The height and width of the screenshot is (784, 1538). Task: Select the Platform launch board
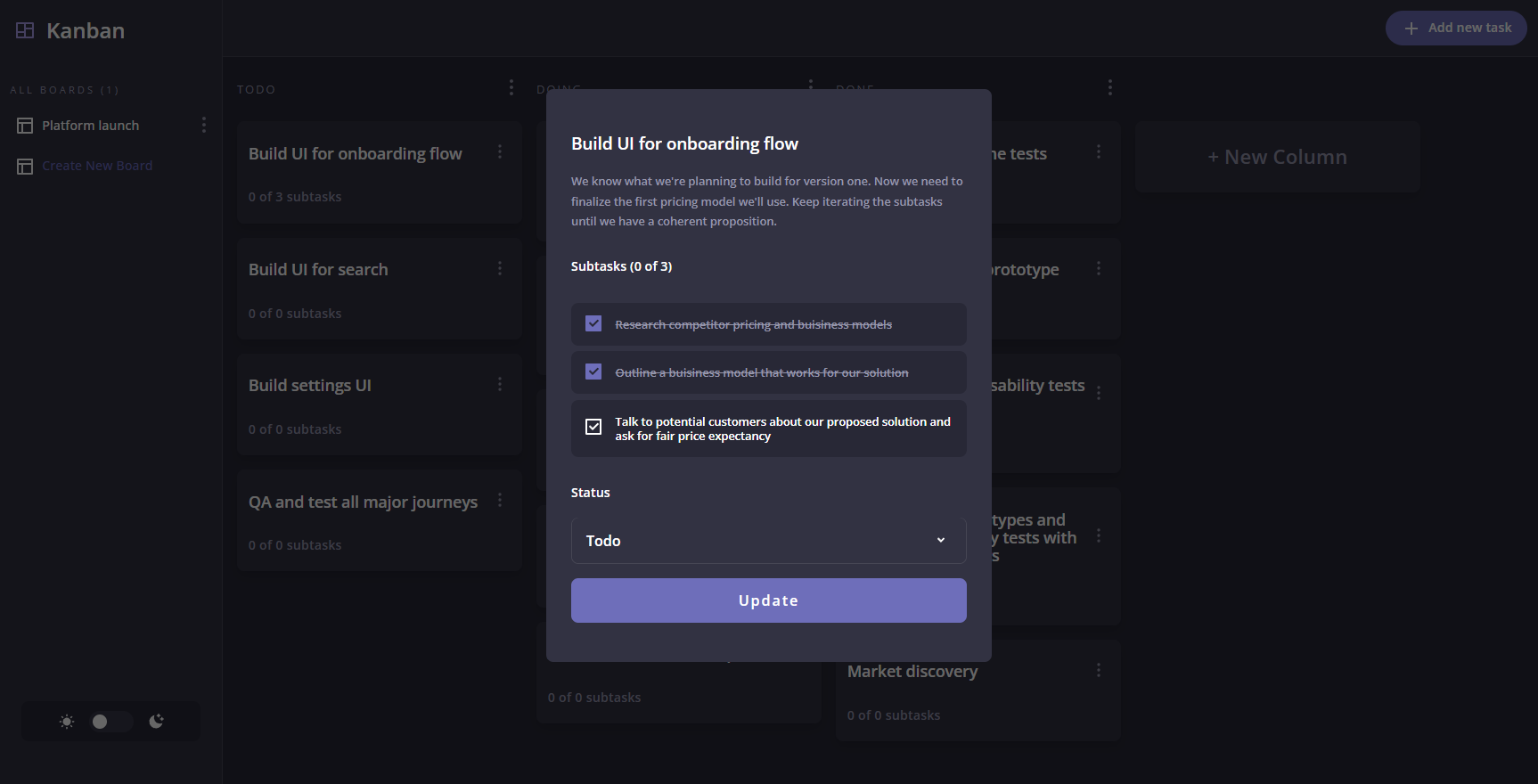[x=90, y=126]
